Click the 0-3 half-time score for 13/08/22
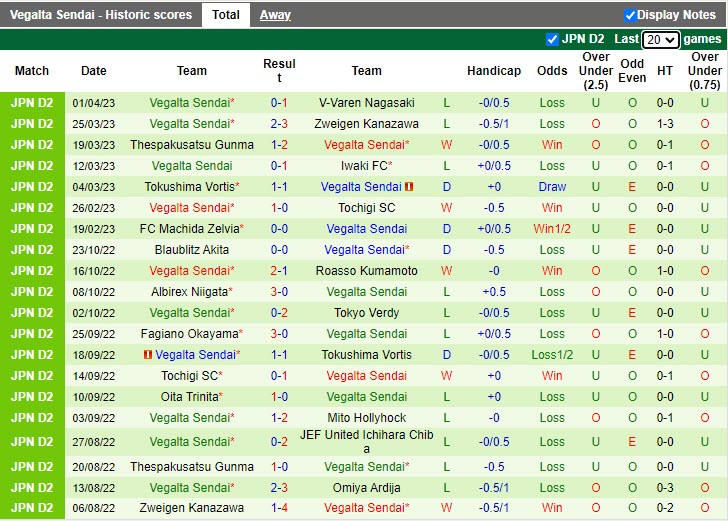This screenshot has height=521, width=728. 664,488
